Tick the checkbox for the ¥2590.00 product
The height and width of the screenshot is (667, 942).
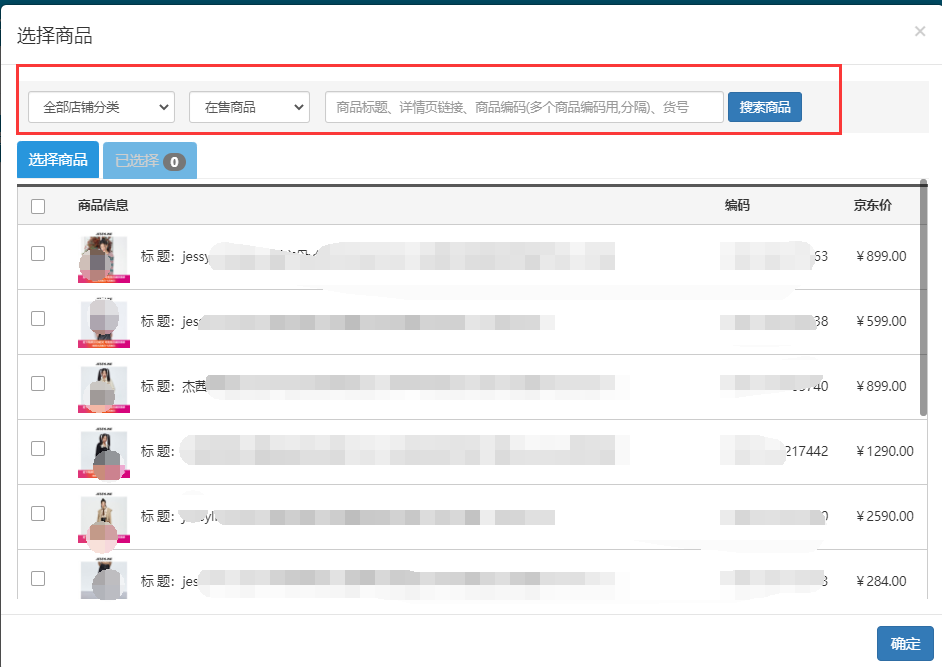click(x=38, y=514)
